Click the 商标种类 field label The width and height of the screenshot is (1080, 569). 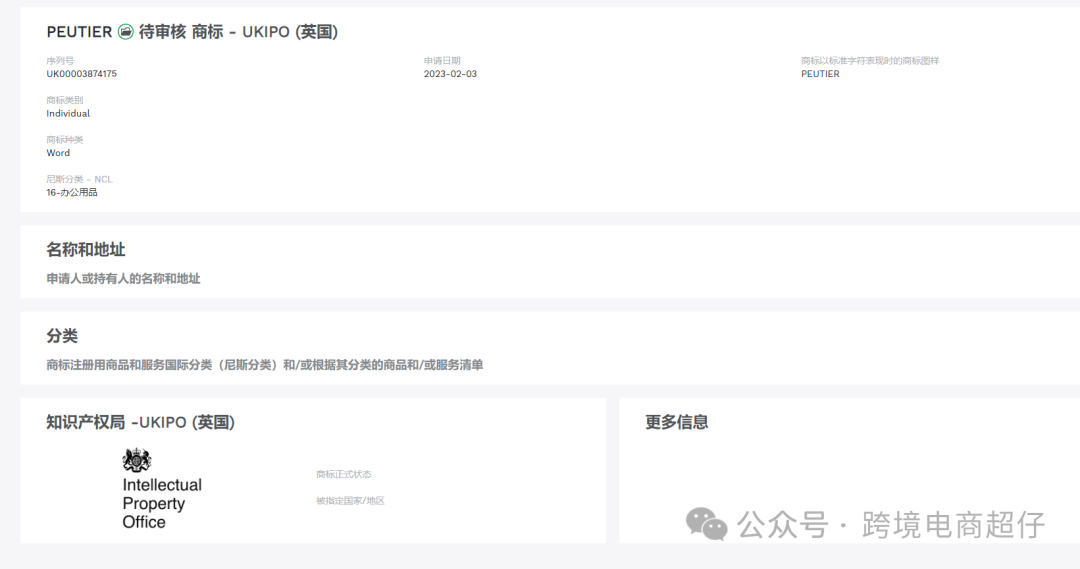point(65,140)
